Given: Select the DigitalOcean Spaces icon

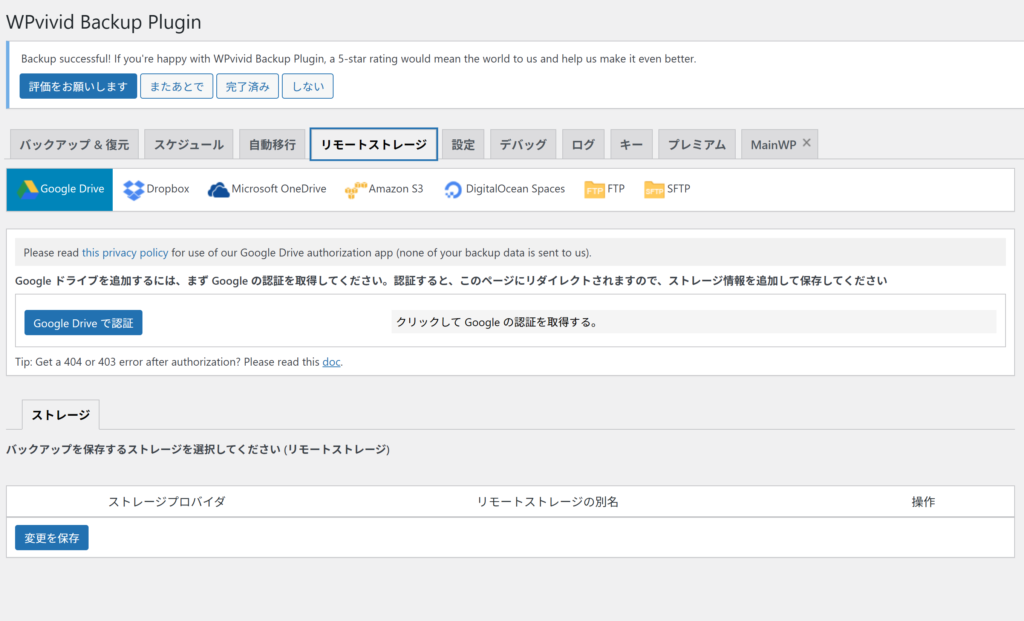Looking at the screenshot, I should pos(453,189).
